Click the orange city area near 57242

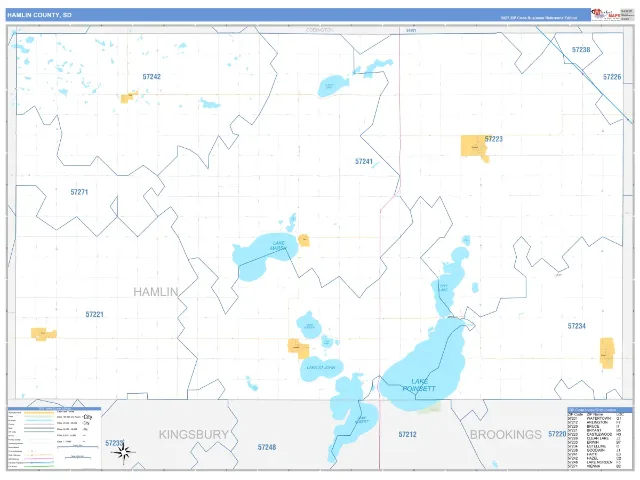[x=129, y=97]
